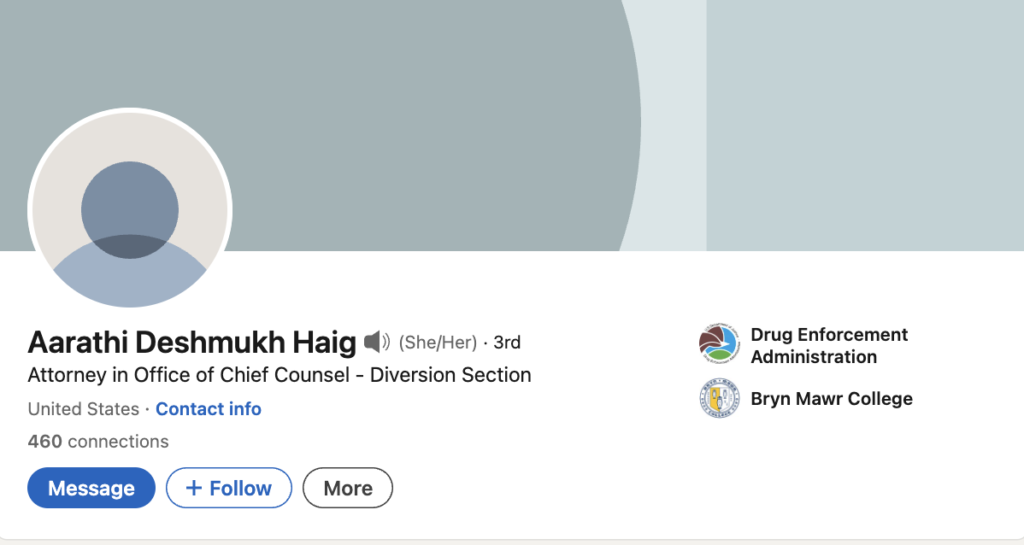The image size is (1024, 545).
Task: Click the She/Her pronouns label
Action: tap(438, 343)
